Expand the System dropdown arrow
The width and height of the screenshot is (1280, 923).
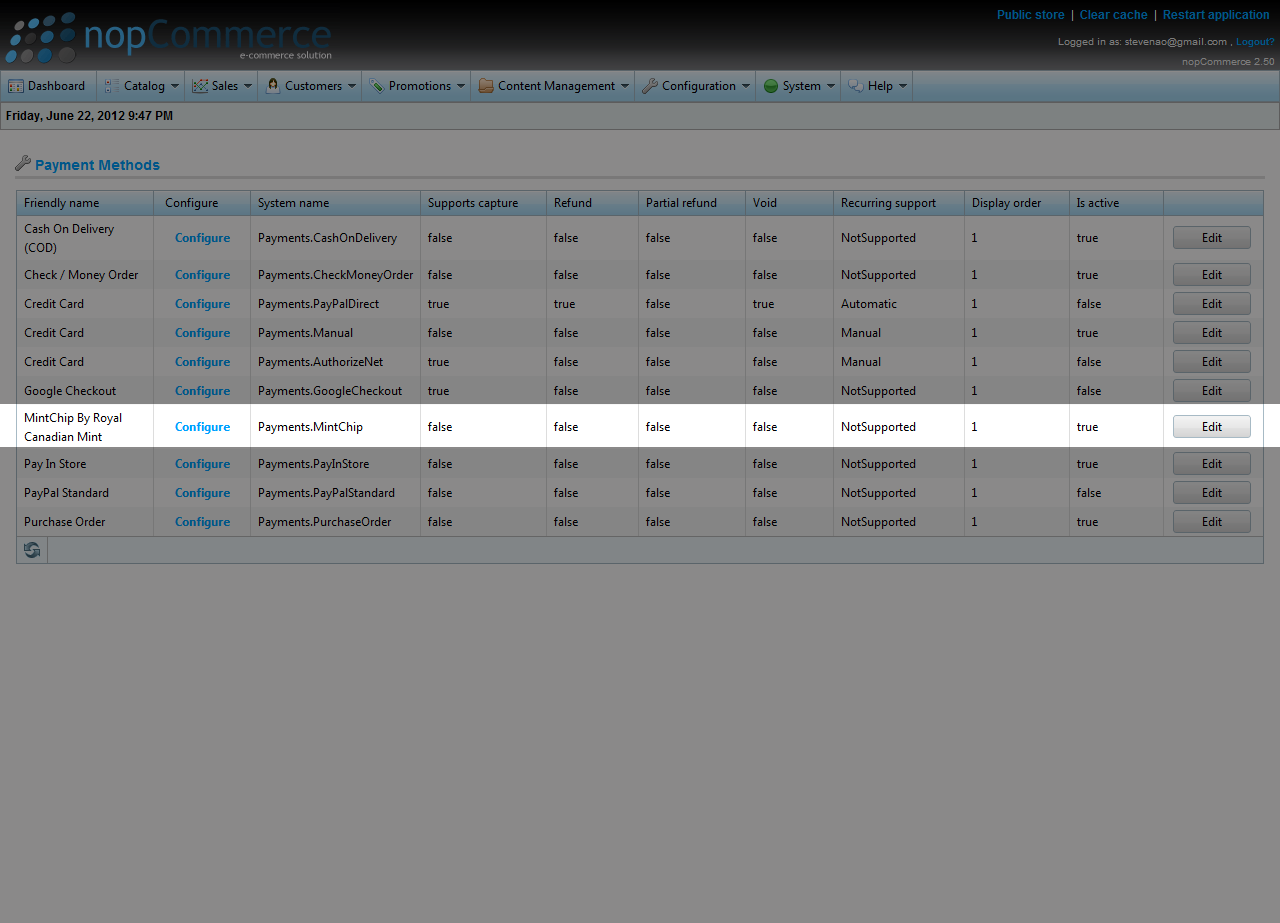[x=831, y=86]
